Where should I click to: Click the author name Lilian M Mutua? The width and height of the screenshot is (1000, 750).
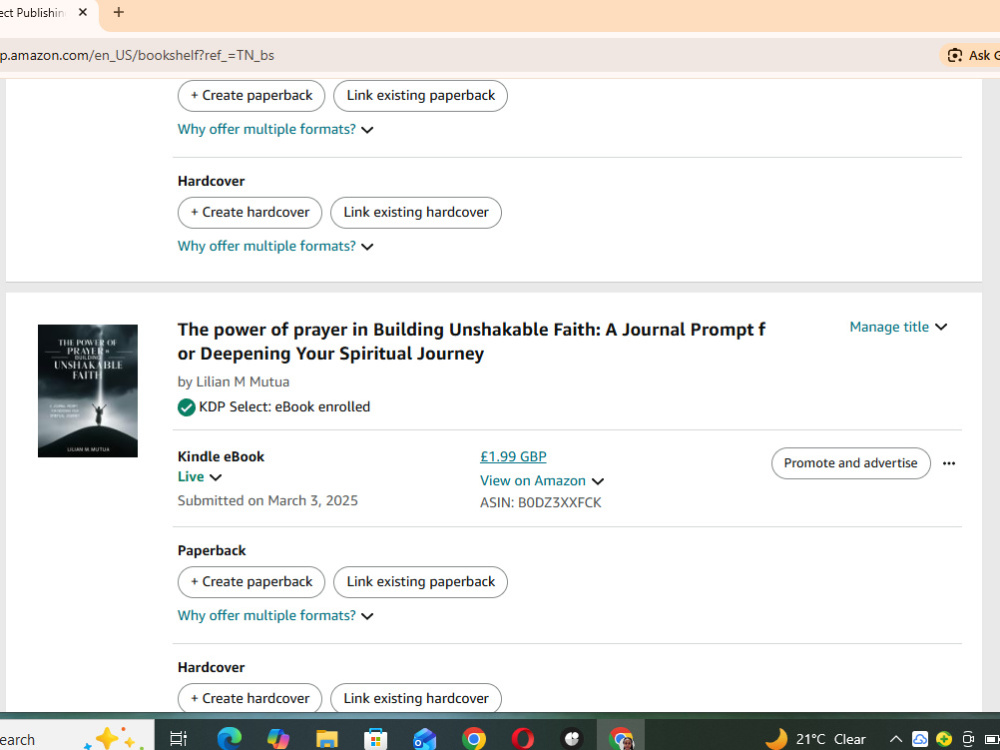242,382
